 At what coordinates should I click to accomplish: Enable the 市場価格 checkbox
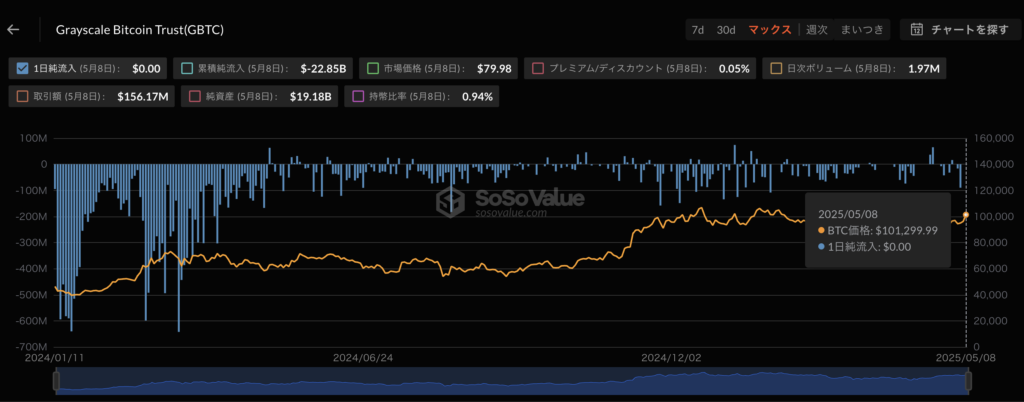(373, 69)
